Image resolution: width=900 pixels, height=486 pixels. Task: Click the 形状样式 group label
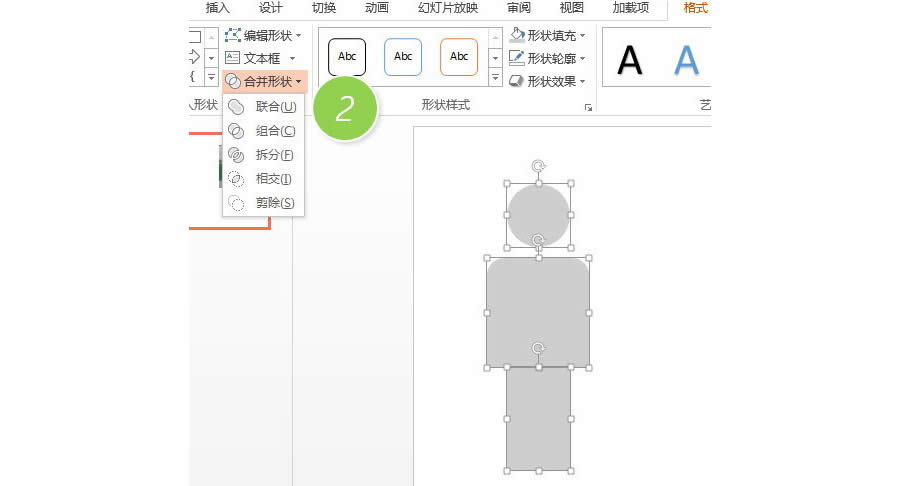click(x=446, y=104)
